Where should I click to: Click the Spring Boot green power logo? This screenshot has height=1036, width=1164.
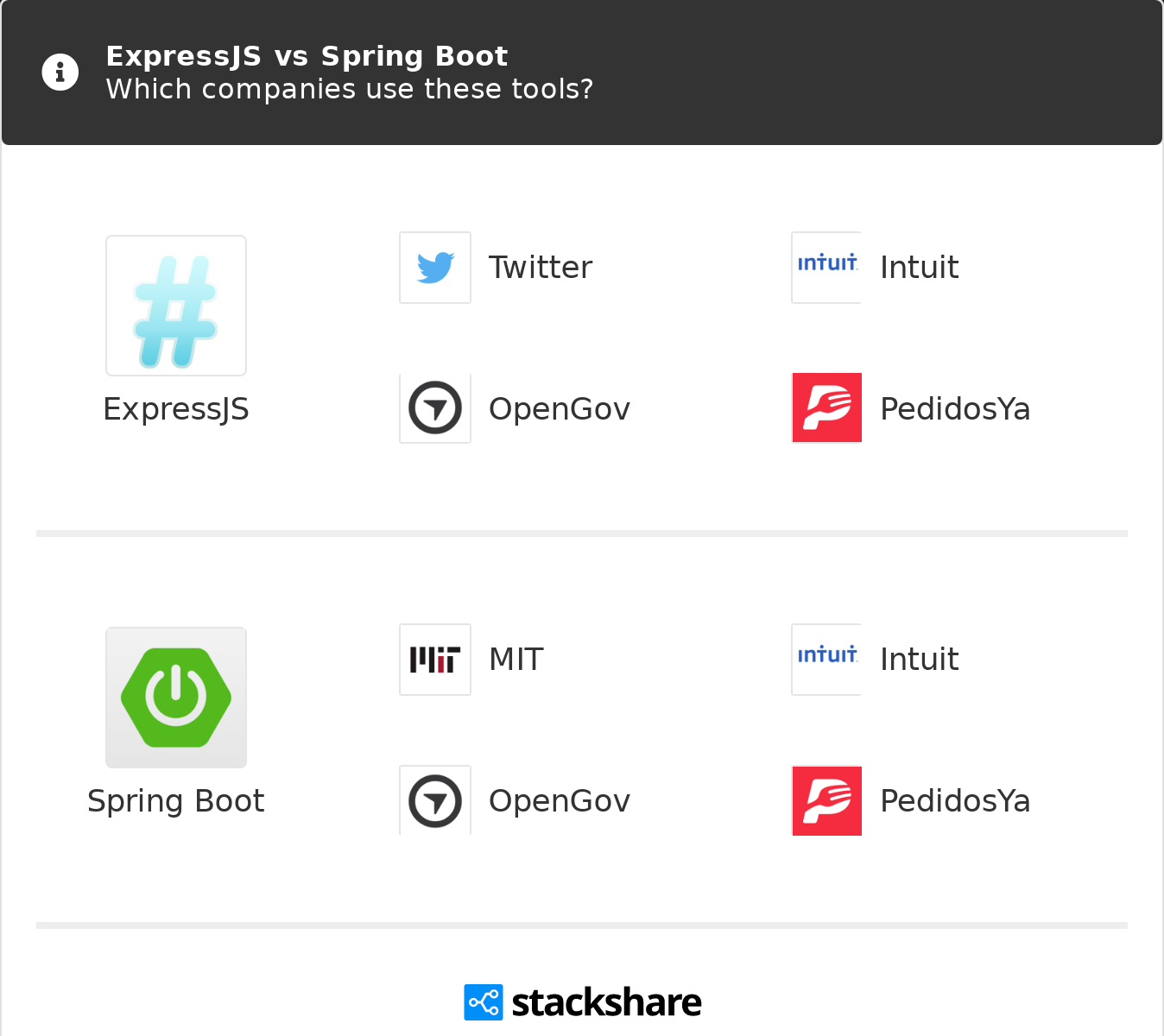click(x=176, y=698)
